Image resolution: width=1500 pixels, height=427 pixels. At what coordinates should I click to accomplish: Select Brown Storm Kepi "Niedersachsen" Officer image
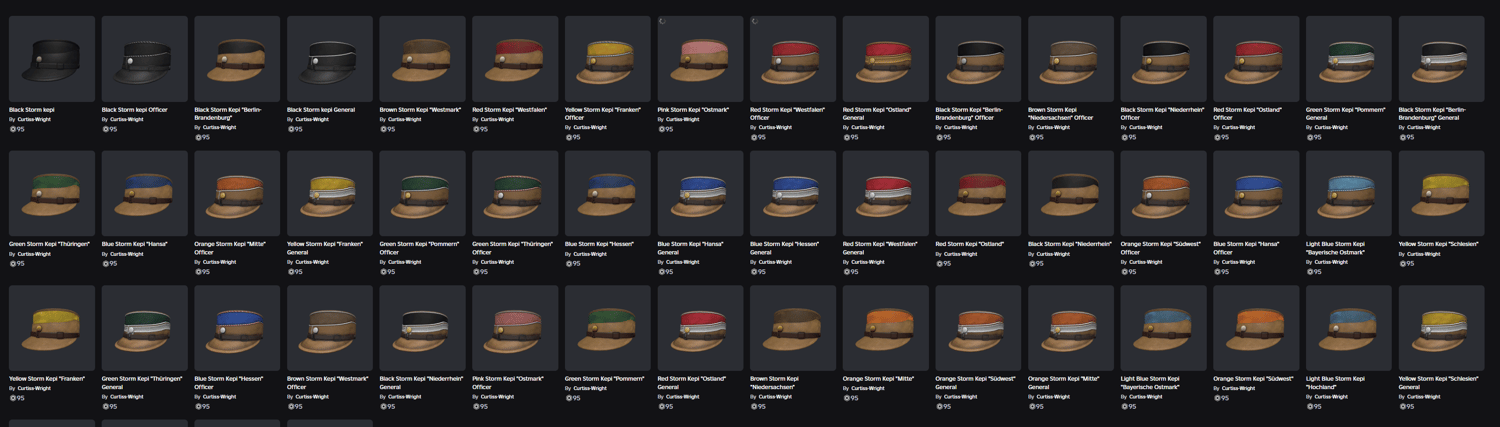(1070, 58)
